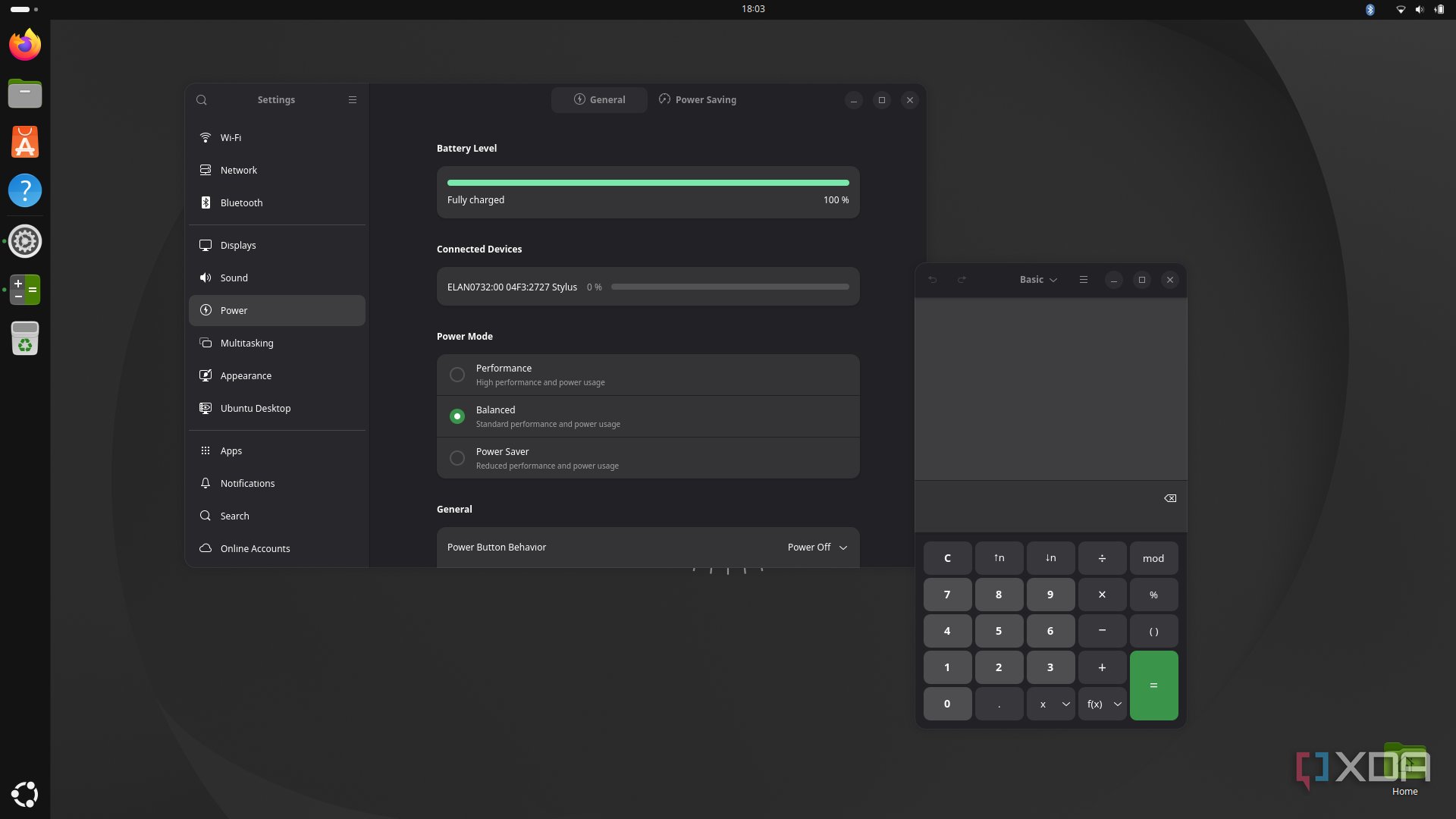Click volume icon in top bar
Viewport: 1456px width, 819px height.
[x=1420, y=9]
